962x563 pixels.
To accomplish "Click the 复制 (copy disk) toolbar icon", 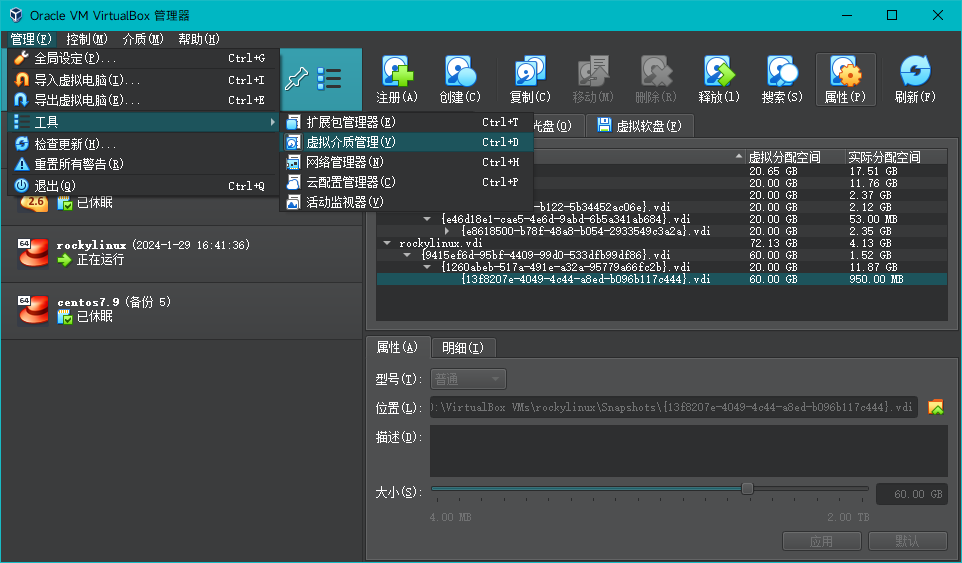I will [x=529, y=78].
